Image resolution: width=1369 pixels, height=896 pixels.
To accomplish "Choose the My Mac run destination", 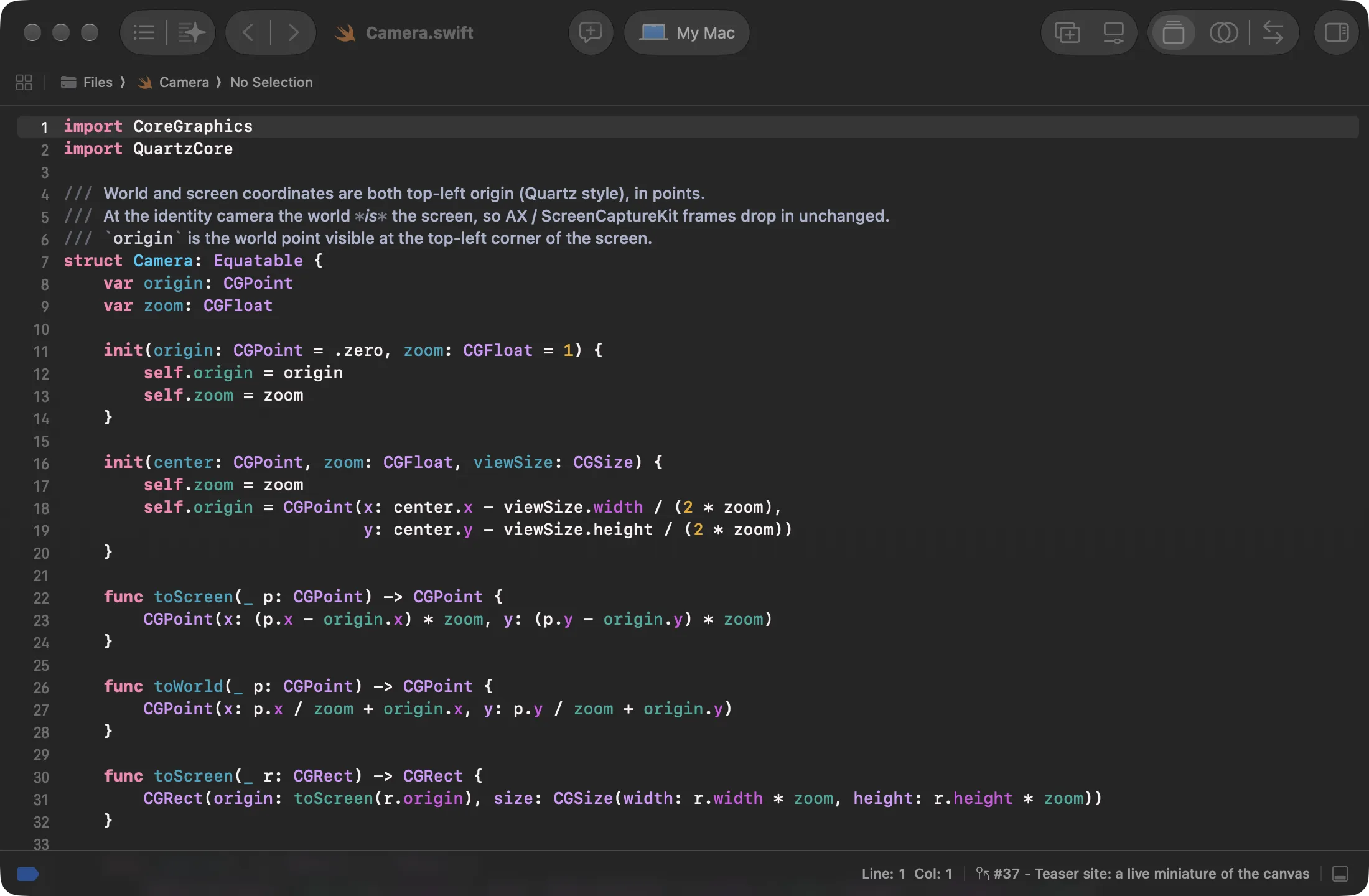I will coord(687,32).
